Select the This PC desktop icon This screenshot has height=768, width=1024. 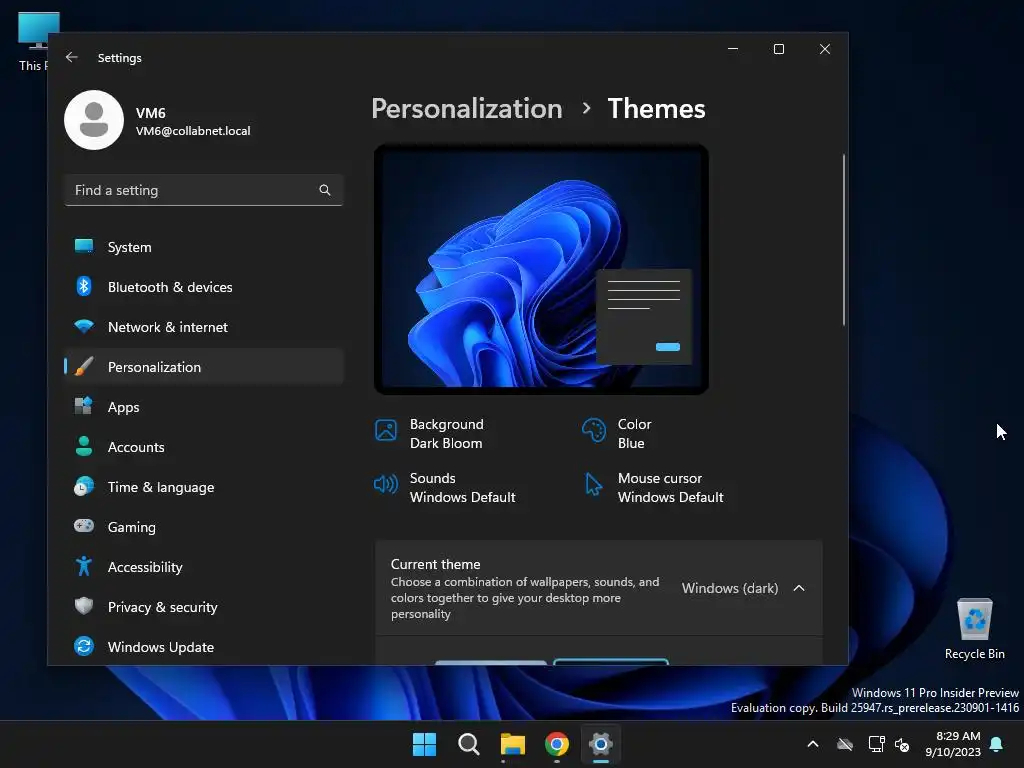click(x=31, y=42)
